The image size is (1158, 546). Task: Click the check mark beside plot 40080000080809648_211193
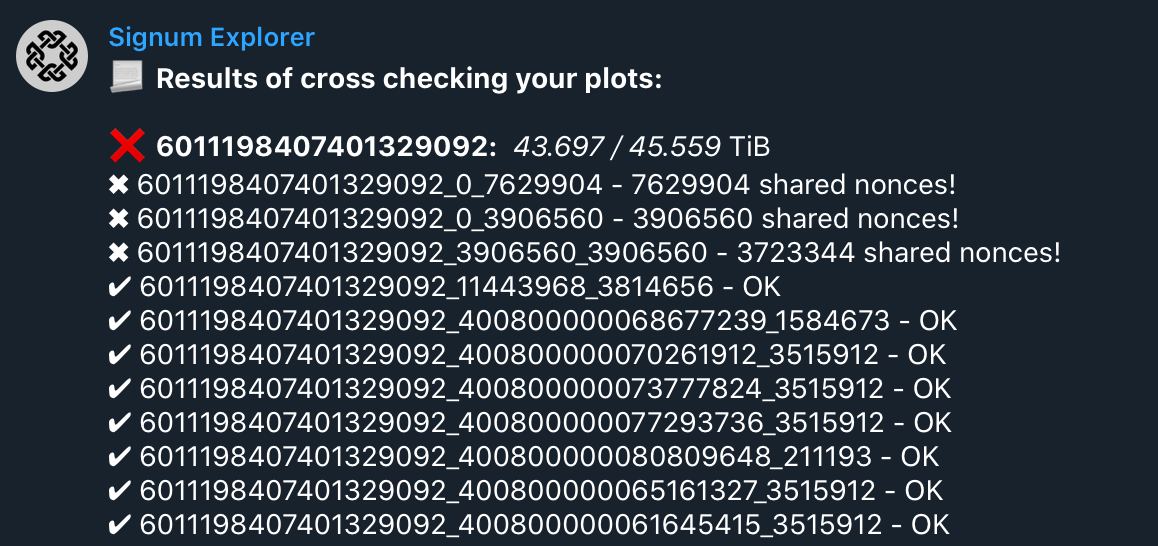coord(118,456)
